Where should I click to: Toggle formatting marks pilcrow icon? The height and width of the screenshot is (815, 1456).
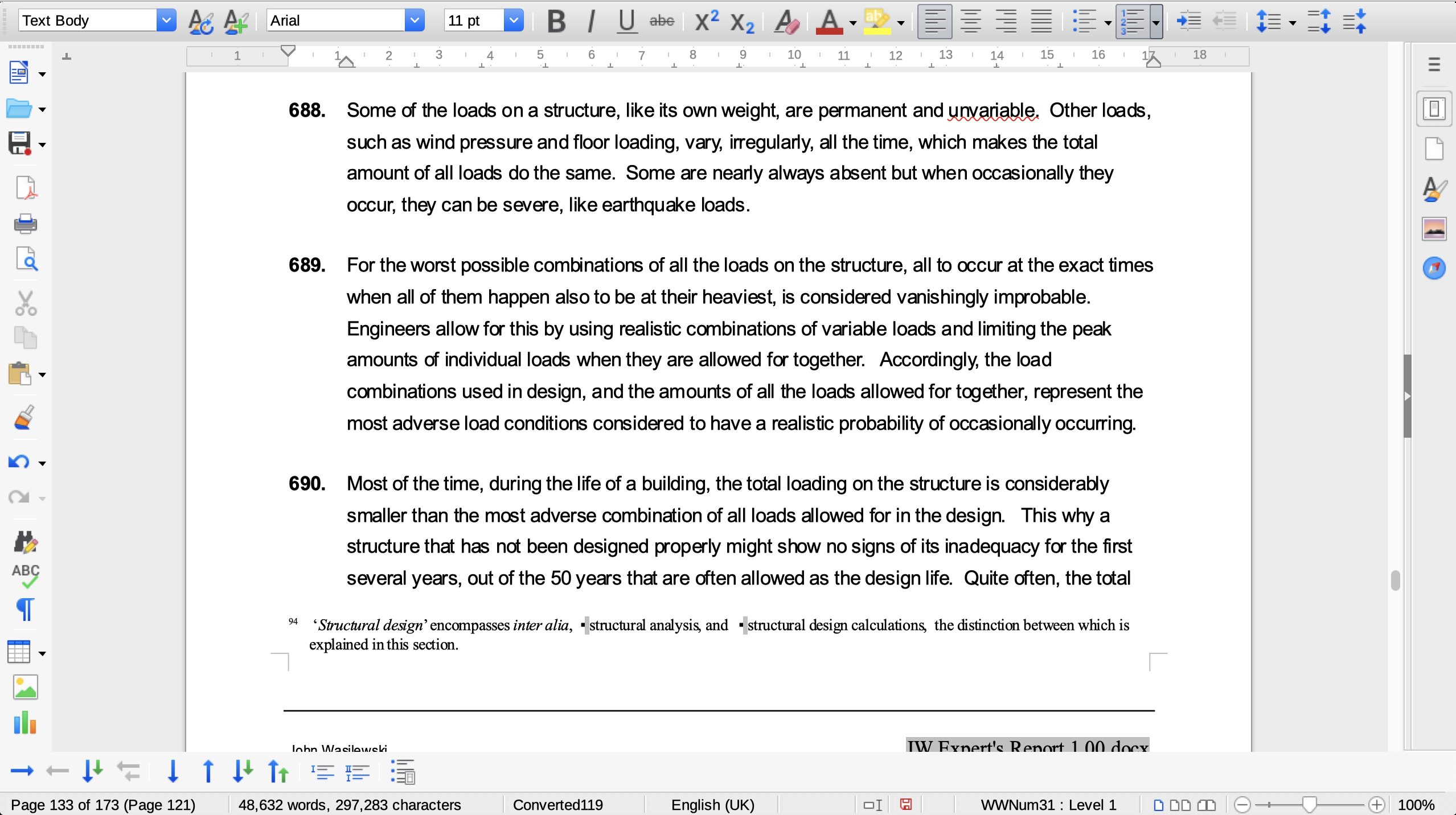[25, 610]
